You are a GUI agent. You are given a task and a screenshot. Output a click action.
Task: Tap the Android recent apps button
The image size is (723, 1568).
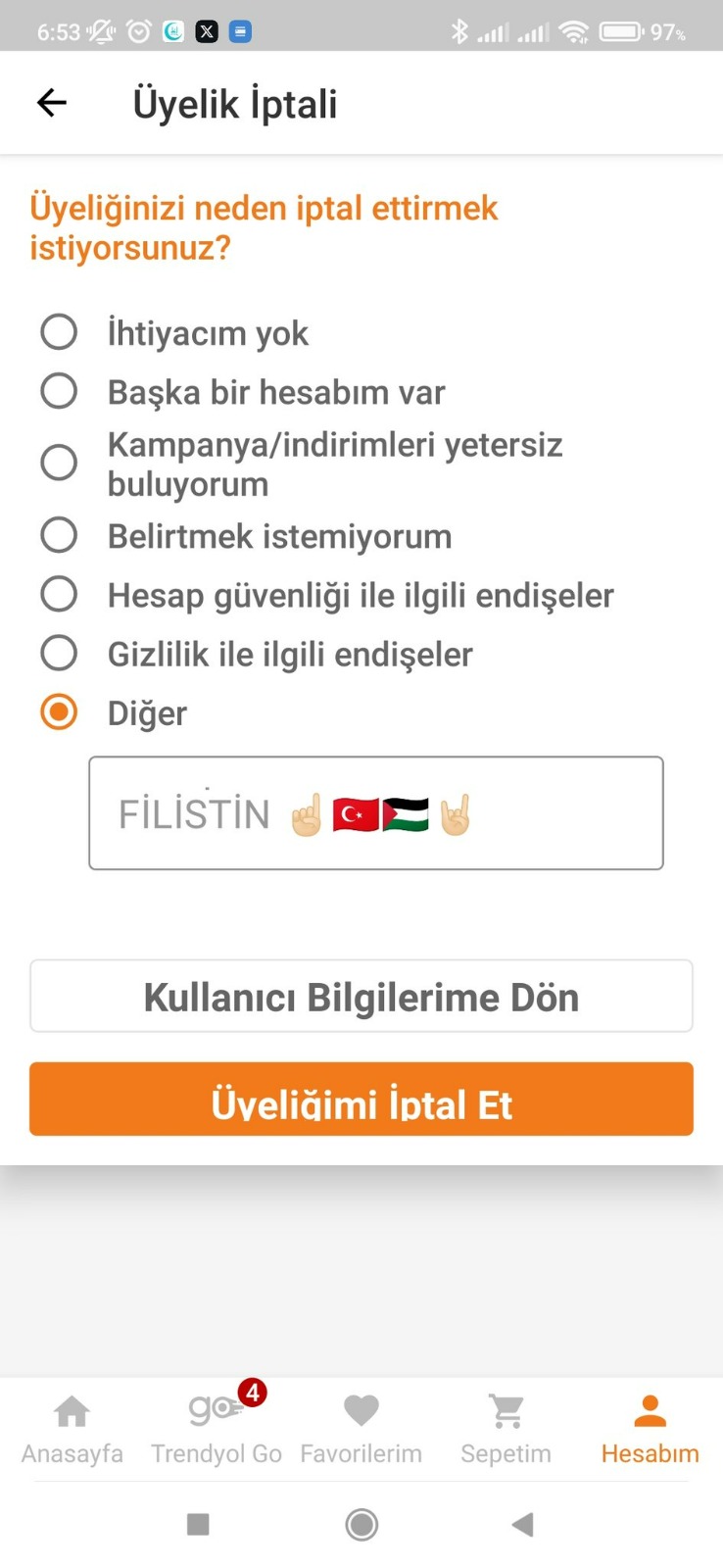[x=199, y=1525]
